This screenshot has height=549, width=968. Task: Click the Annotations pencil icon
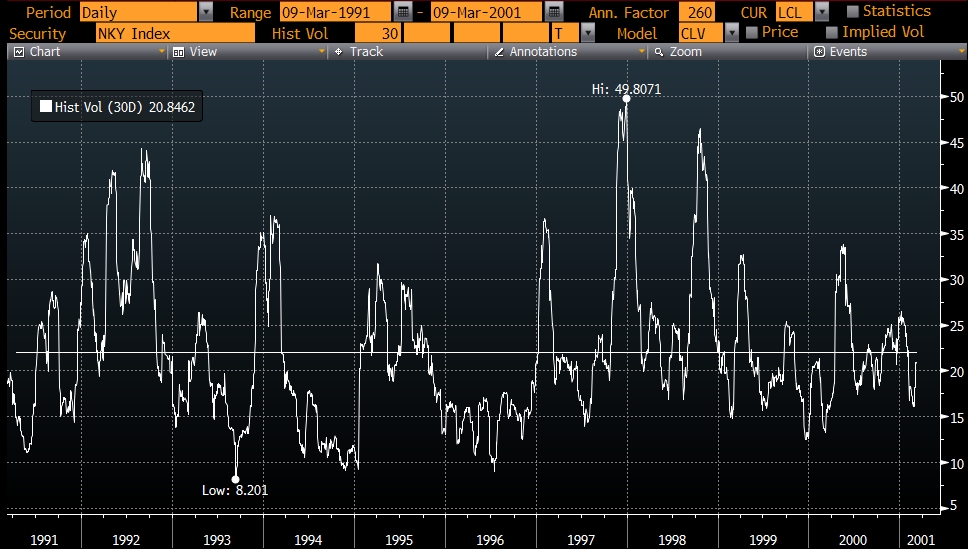pos(499,52)
